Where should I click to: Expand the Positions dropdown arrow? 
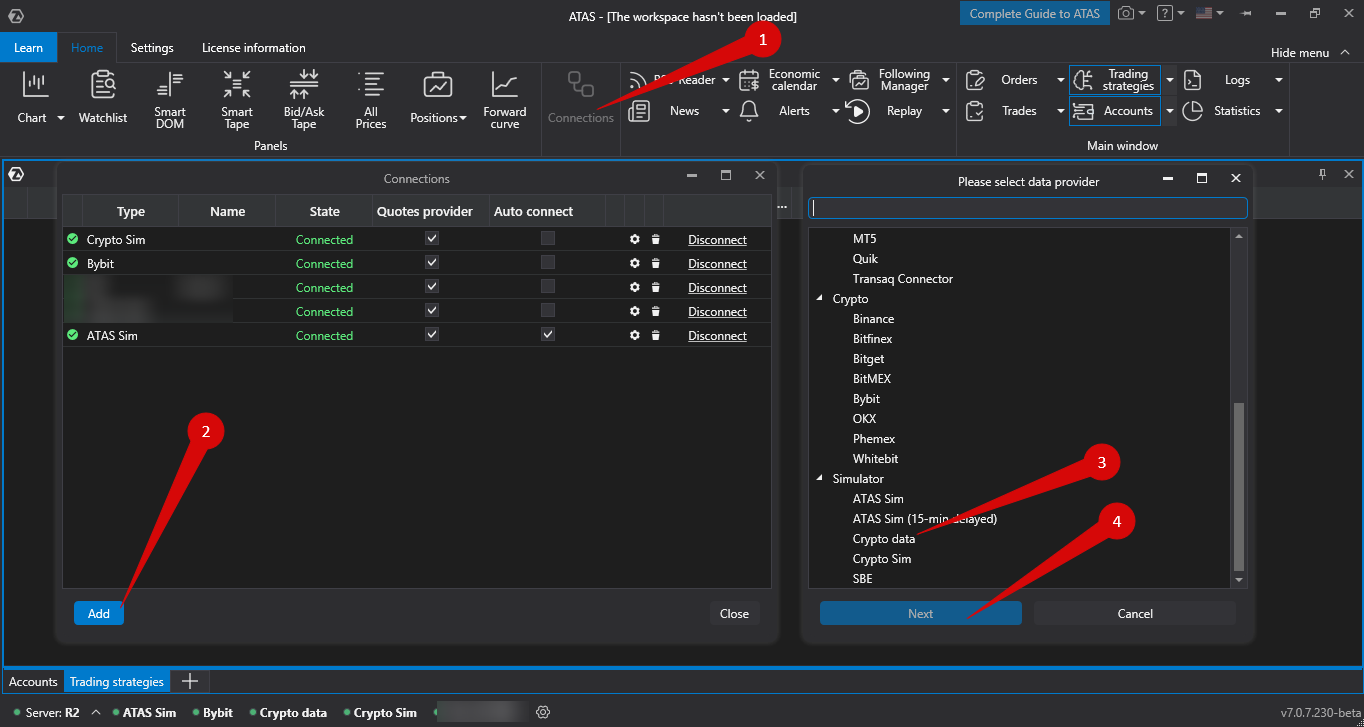click(x=463, y=118)
